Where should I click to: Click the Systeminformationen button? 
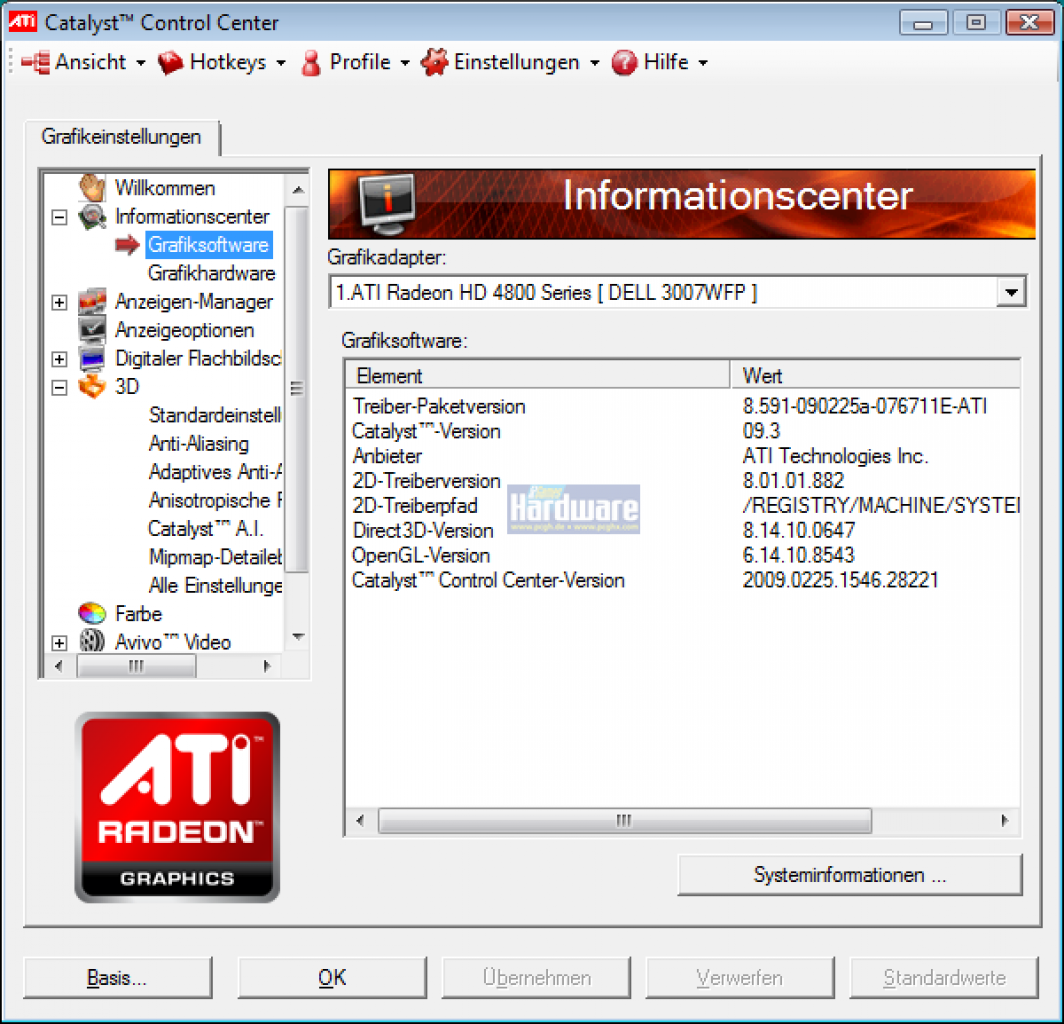click(x=850, y=875)
